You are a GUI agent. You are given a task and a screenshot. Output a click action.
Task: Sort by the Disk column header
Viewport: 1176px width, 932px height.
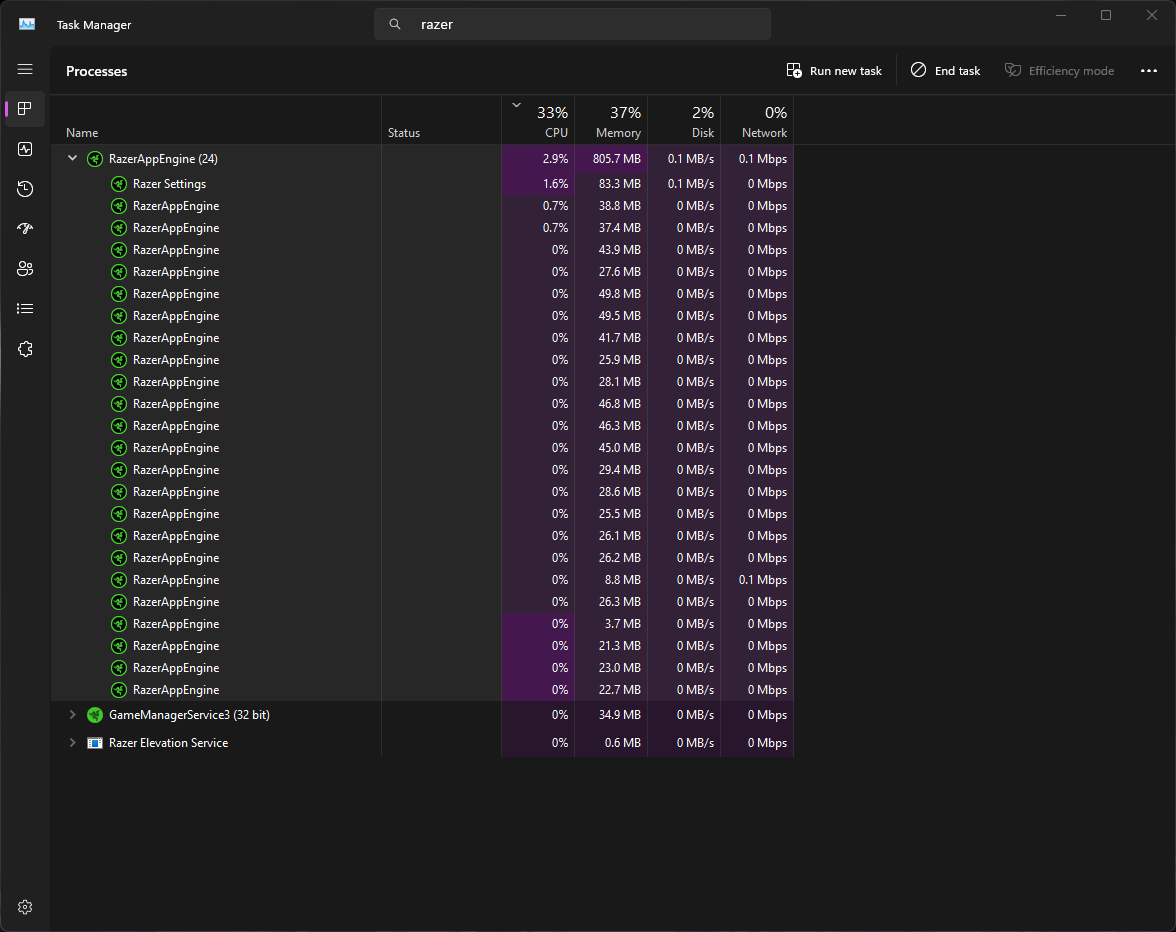coord(684,120)
